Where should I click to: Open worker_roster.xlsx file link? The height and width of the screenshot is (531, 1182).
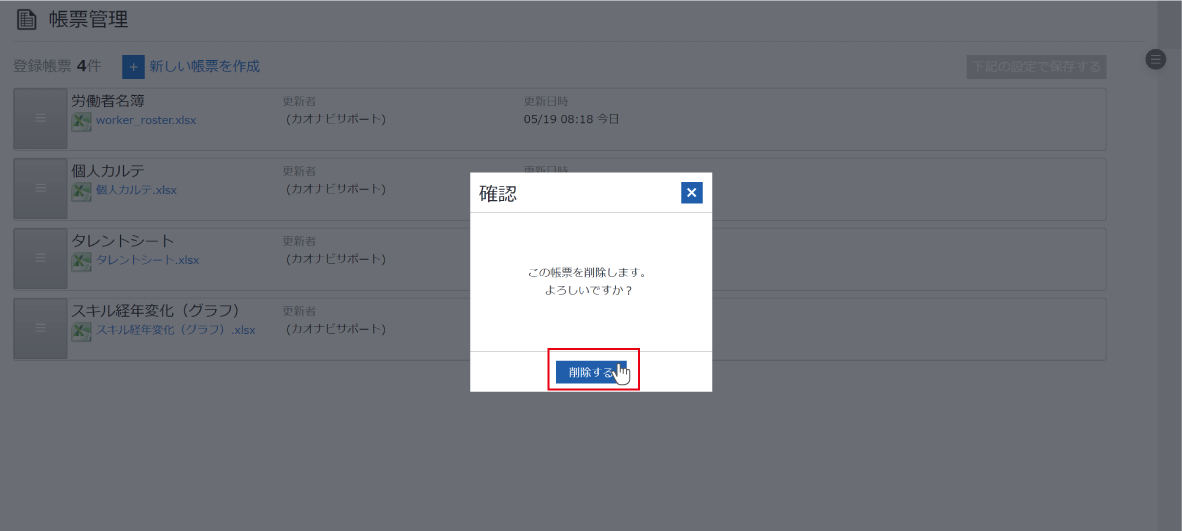click(146, 120)
